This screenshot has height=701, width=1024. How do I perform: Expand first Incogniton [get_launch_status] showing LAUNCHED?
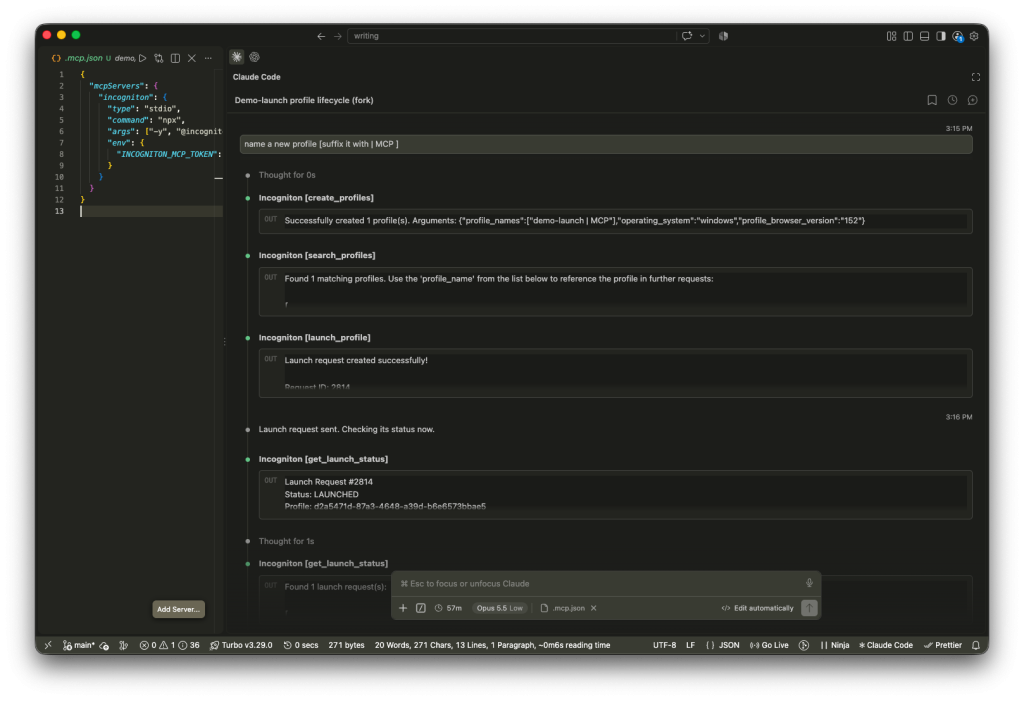click(323, 459)
